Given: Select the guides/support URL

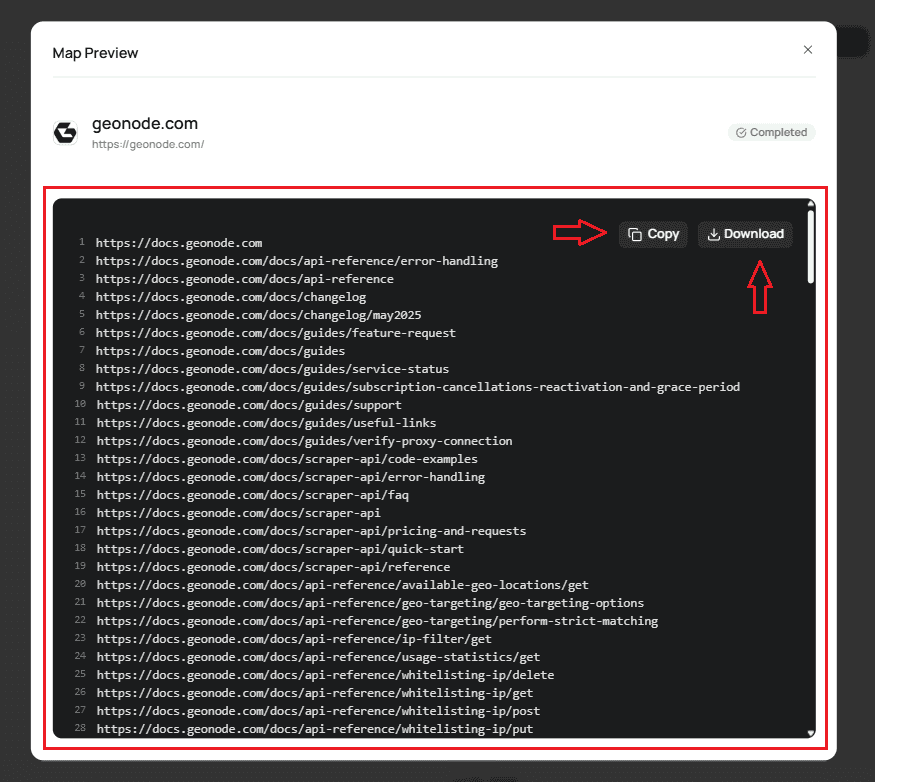Looking at the screenshot, I should (x=249, y=405).
